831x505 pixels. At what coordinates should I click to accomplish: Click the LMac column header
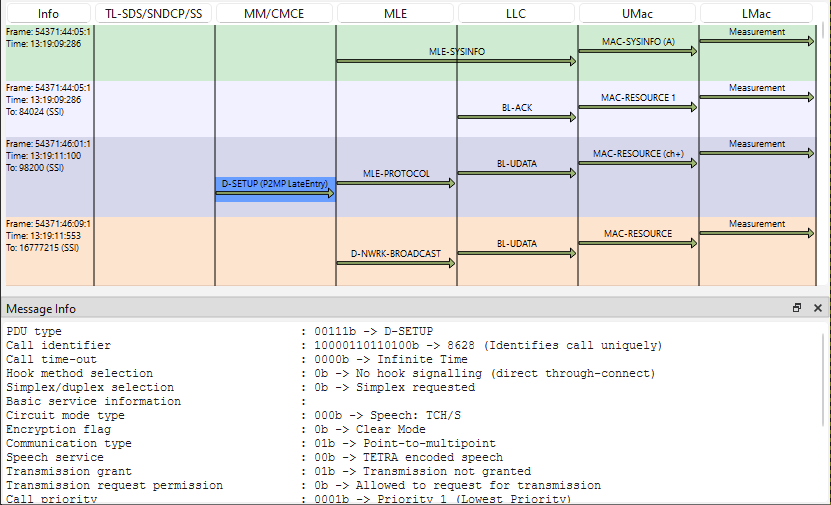[757, 13]
